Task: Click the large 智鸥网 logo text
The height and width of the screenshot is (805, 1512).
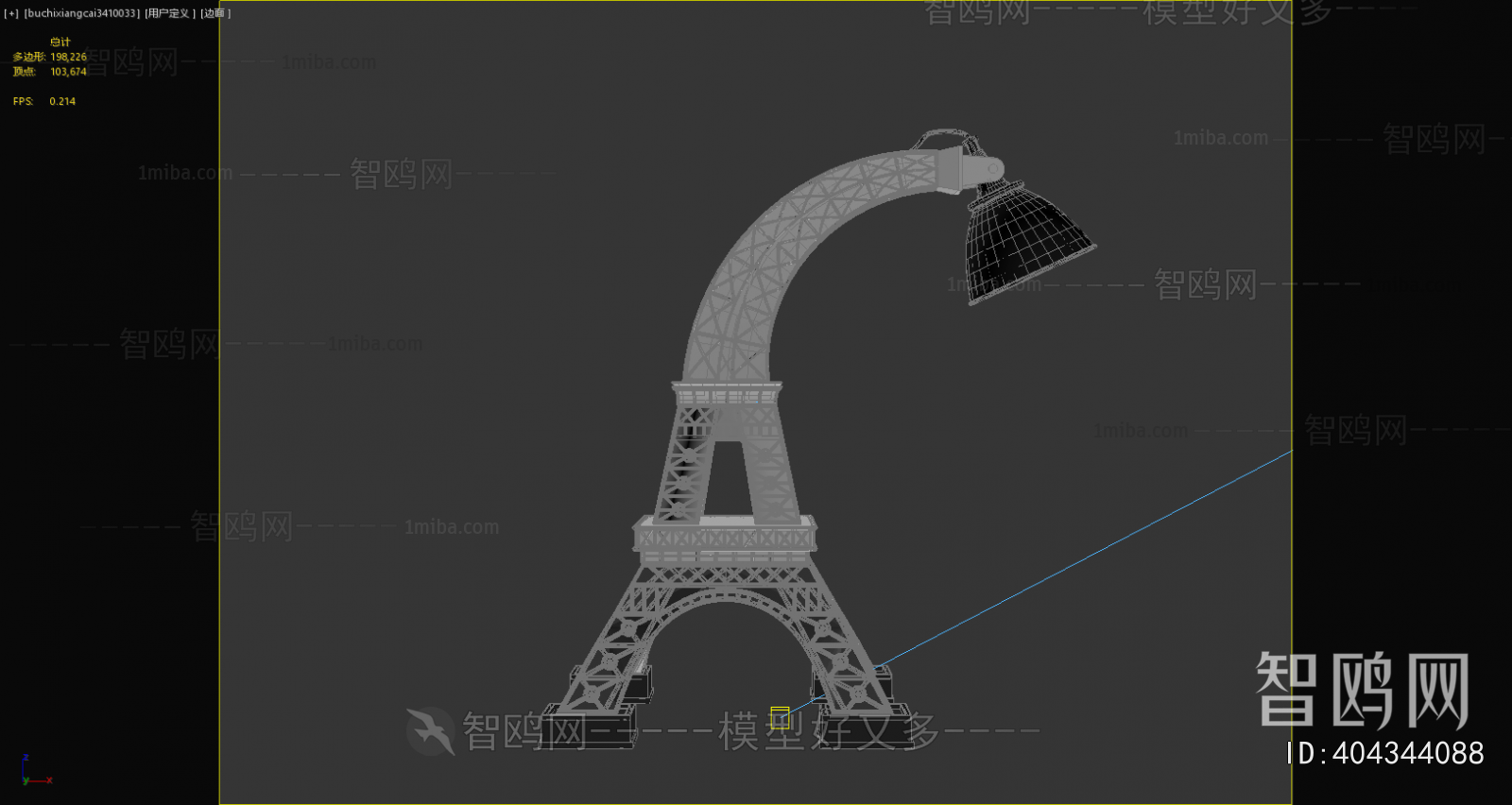Action: point(1363,691)
